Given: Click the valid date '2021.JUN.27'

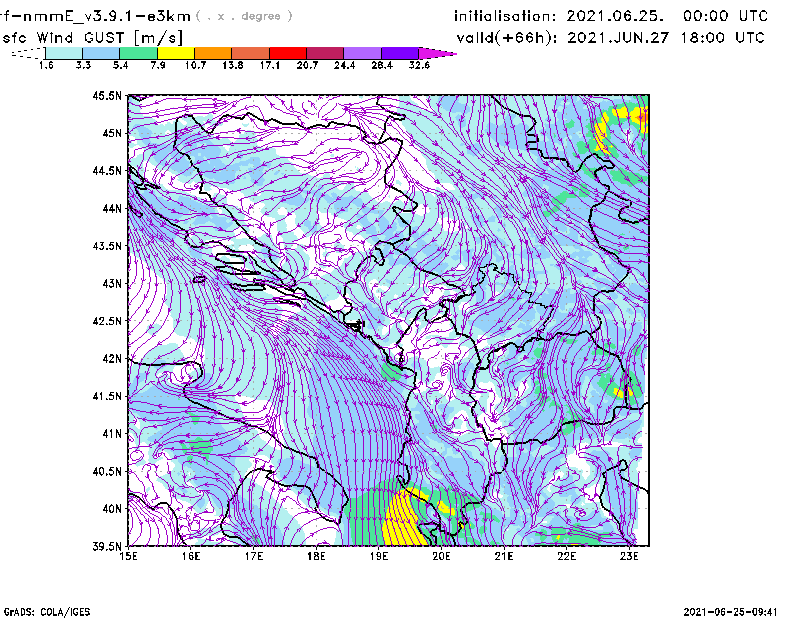Looking at the screenshot, I should [x=618, y=38].
